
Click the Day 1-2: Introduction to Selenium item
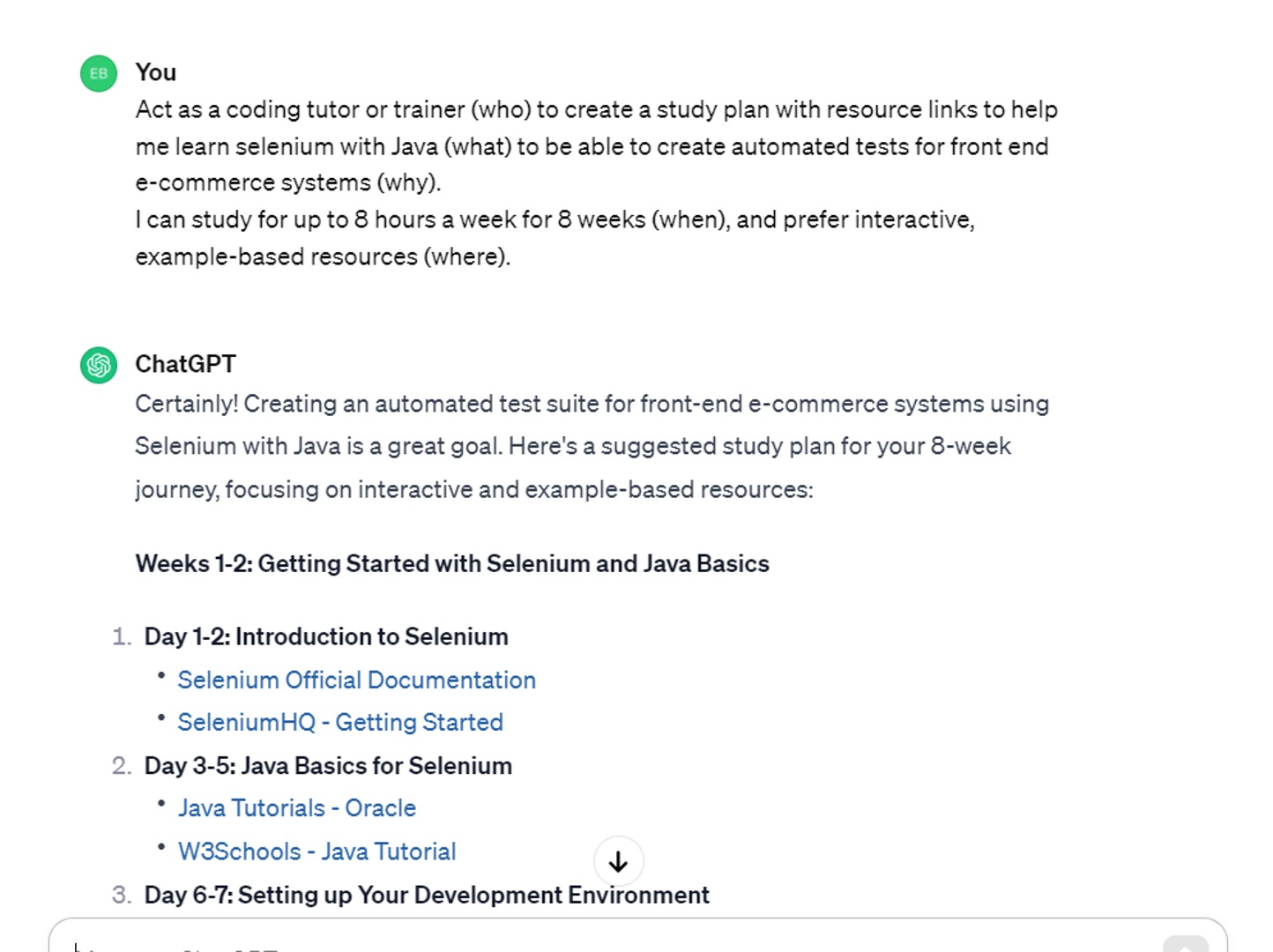point(326,636)
